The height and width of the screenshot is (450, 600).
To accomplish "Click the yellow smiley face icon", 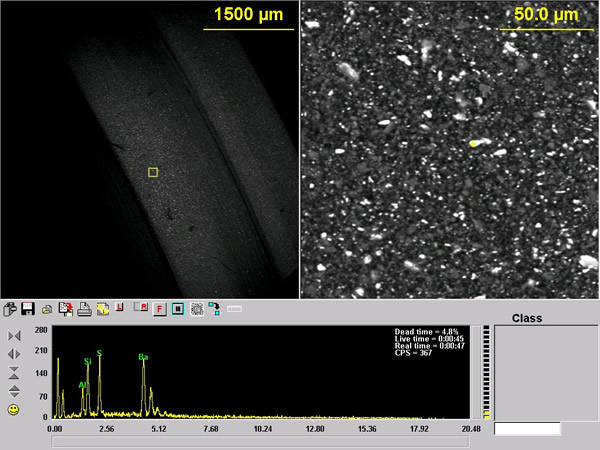I will [14, 410].
